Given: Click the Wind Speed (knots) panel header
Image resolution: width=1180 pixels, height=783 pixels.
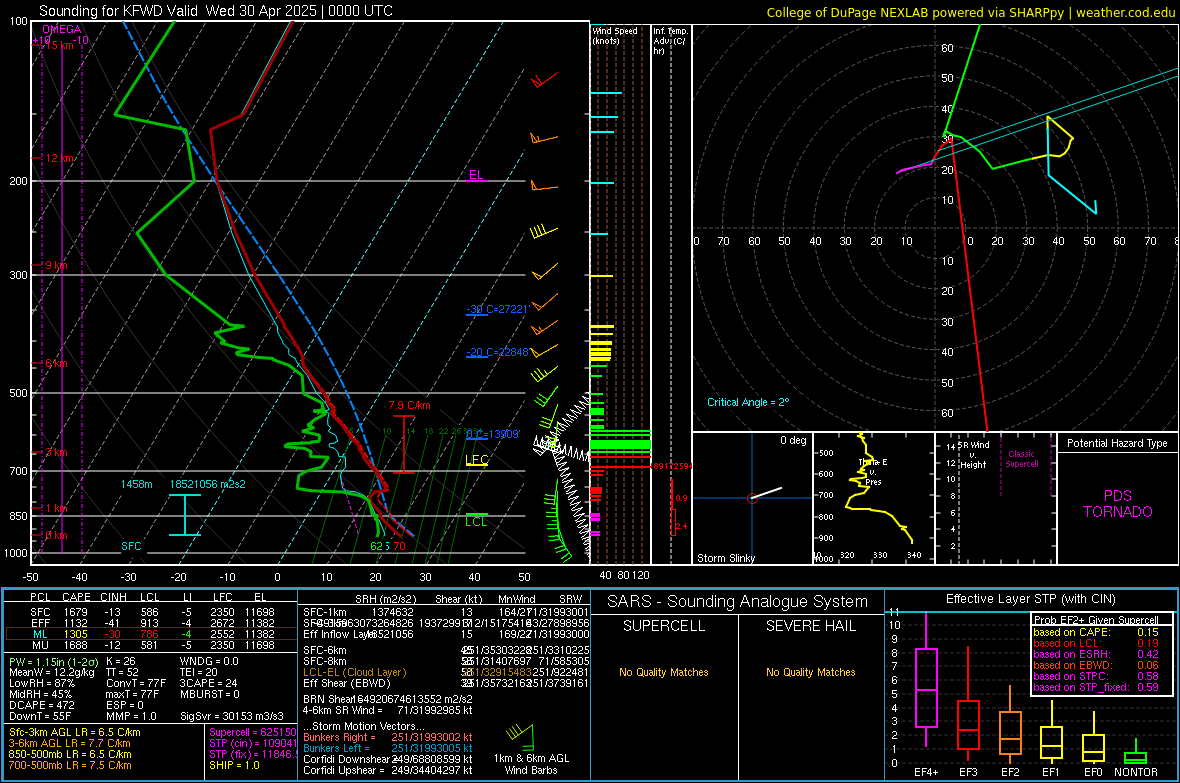Looking at the screenshot, I should pos(615,35).
